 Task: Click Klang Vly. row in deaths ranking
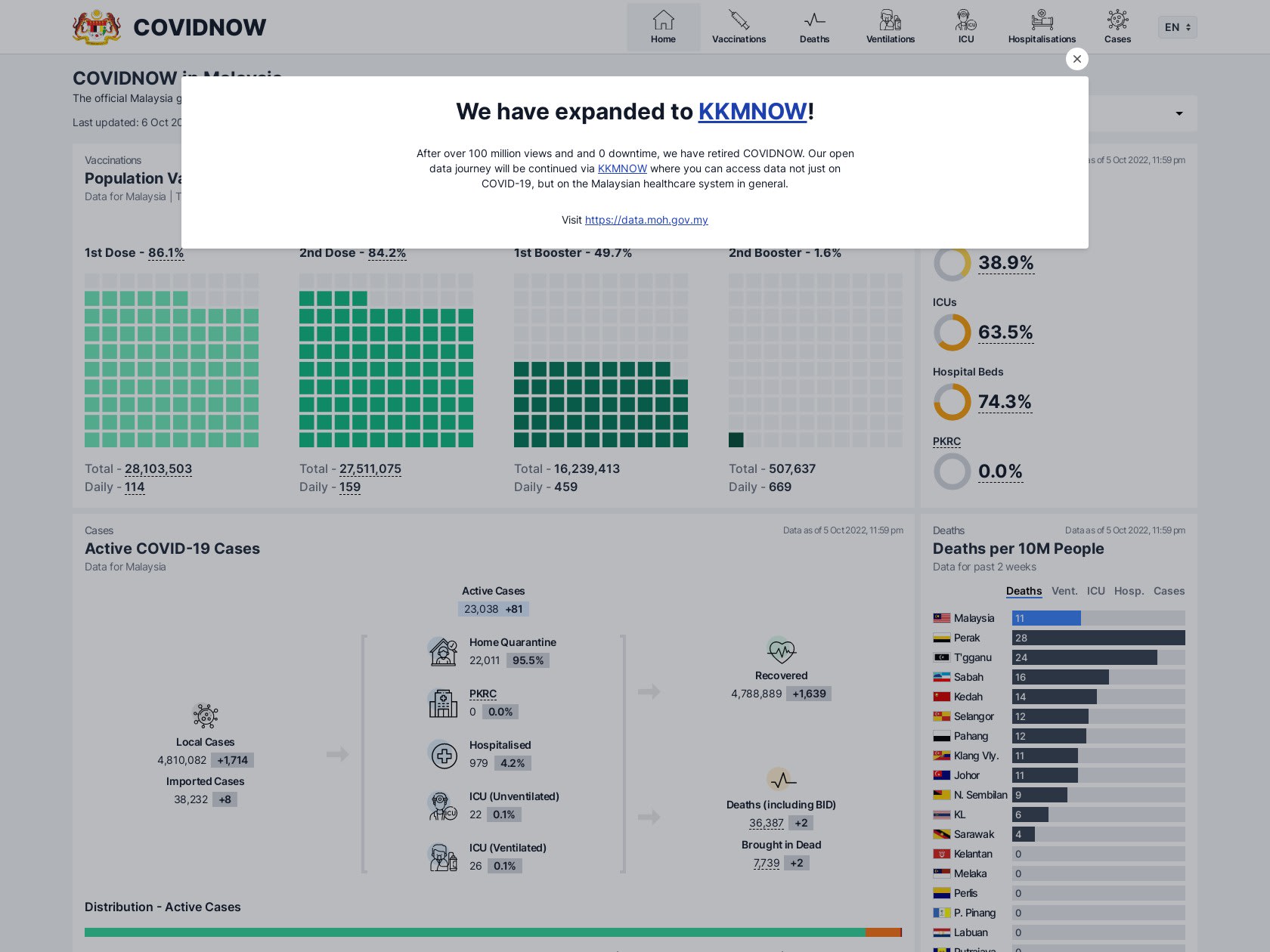point(1059,756)
